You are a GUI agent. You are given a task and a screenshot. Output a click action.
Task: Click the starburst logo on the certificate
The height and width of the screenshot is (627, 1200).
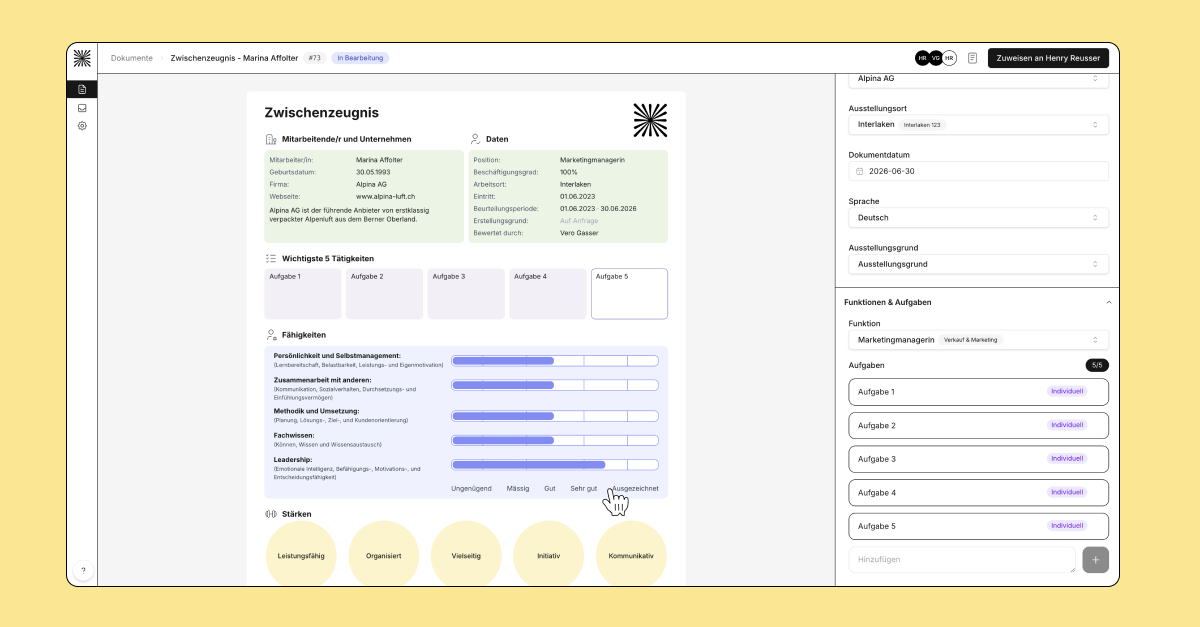[x=650, y=120]
